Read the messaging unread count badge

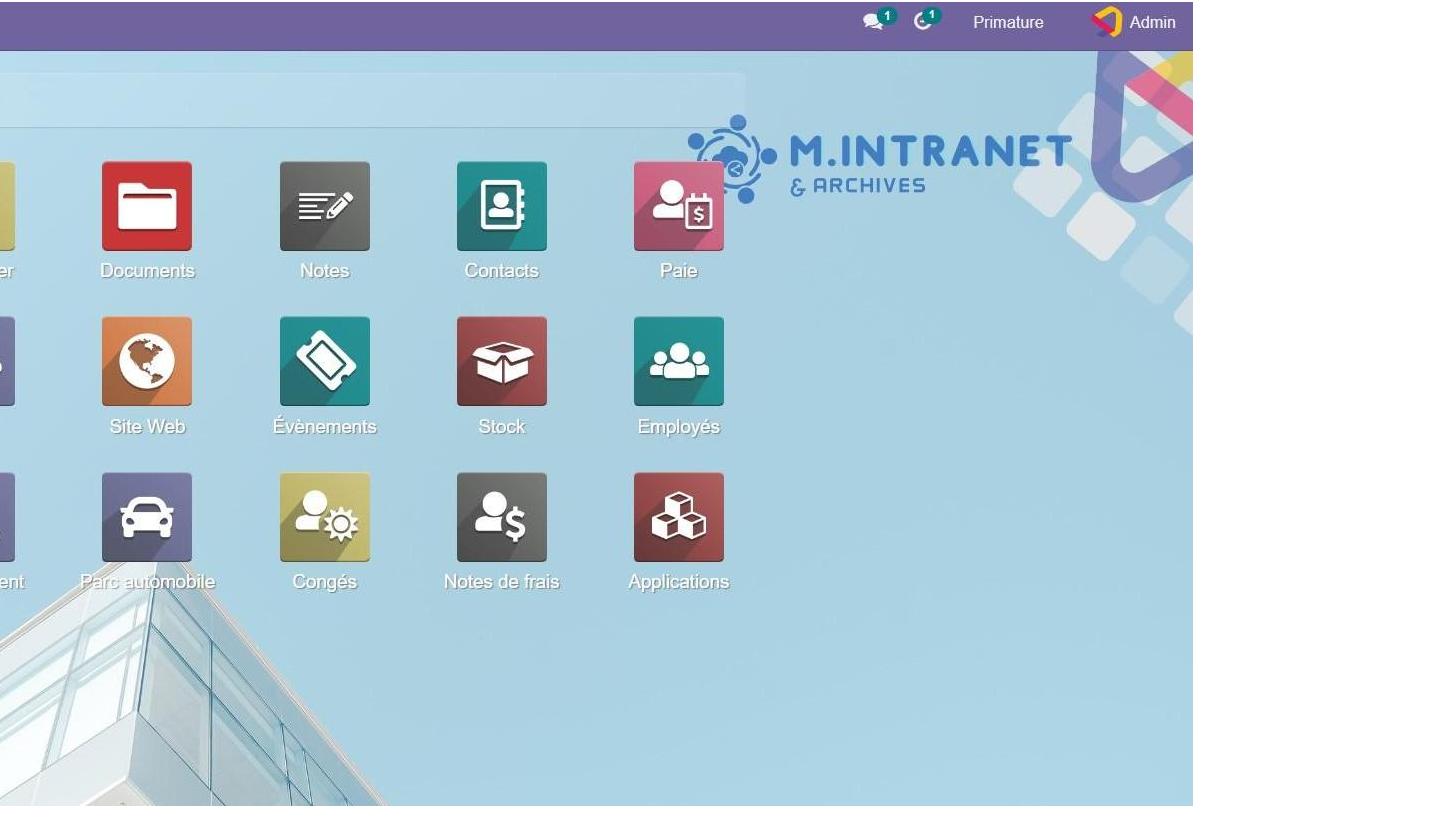(x=886, y=15)
